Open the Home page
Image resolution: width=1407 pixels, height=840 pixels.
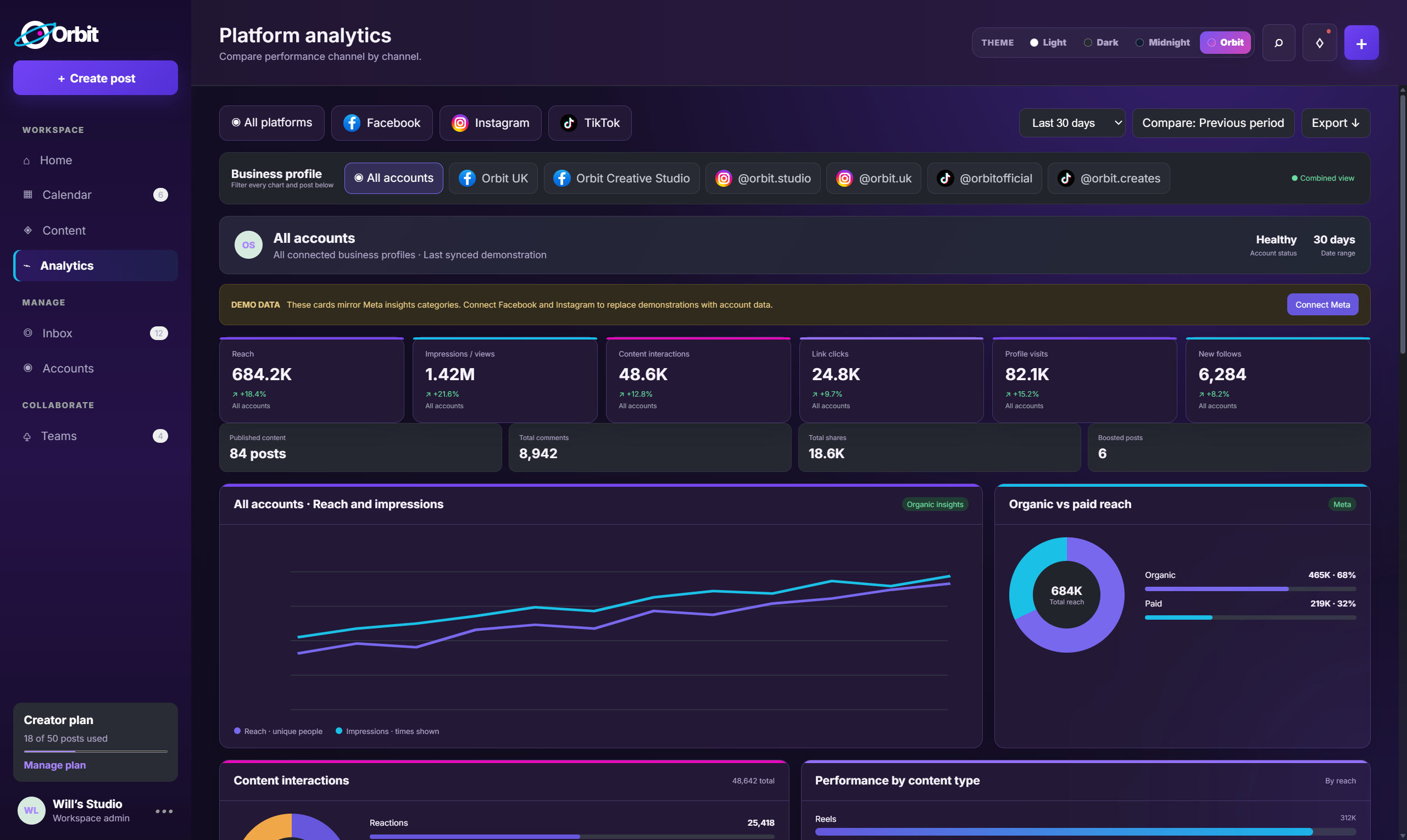[x=96, y=161]
